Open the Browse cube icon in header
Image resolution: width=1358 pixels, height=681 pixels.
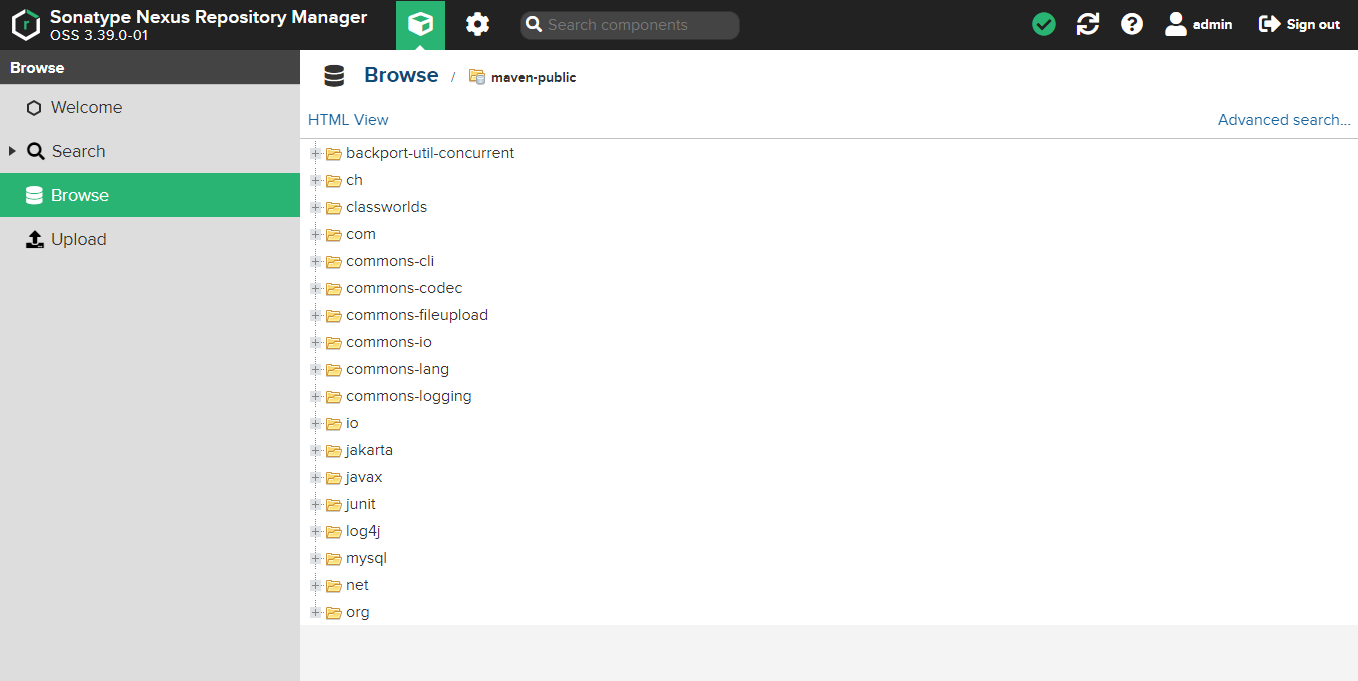tap(421, 25)
